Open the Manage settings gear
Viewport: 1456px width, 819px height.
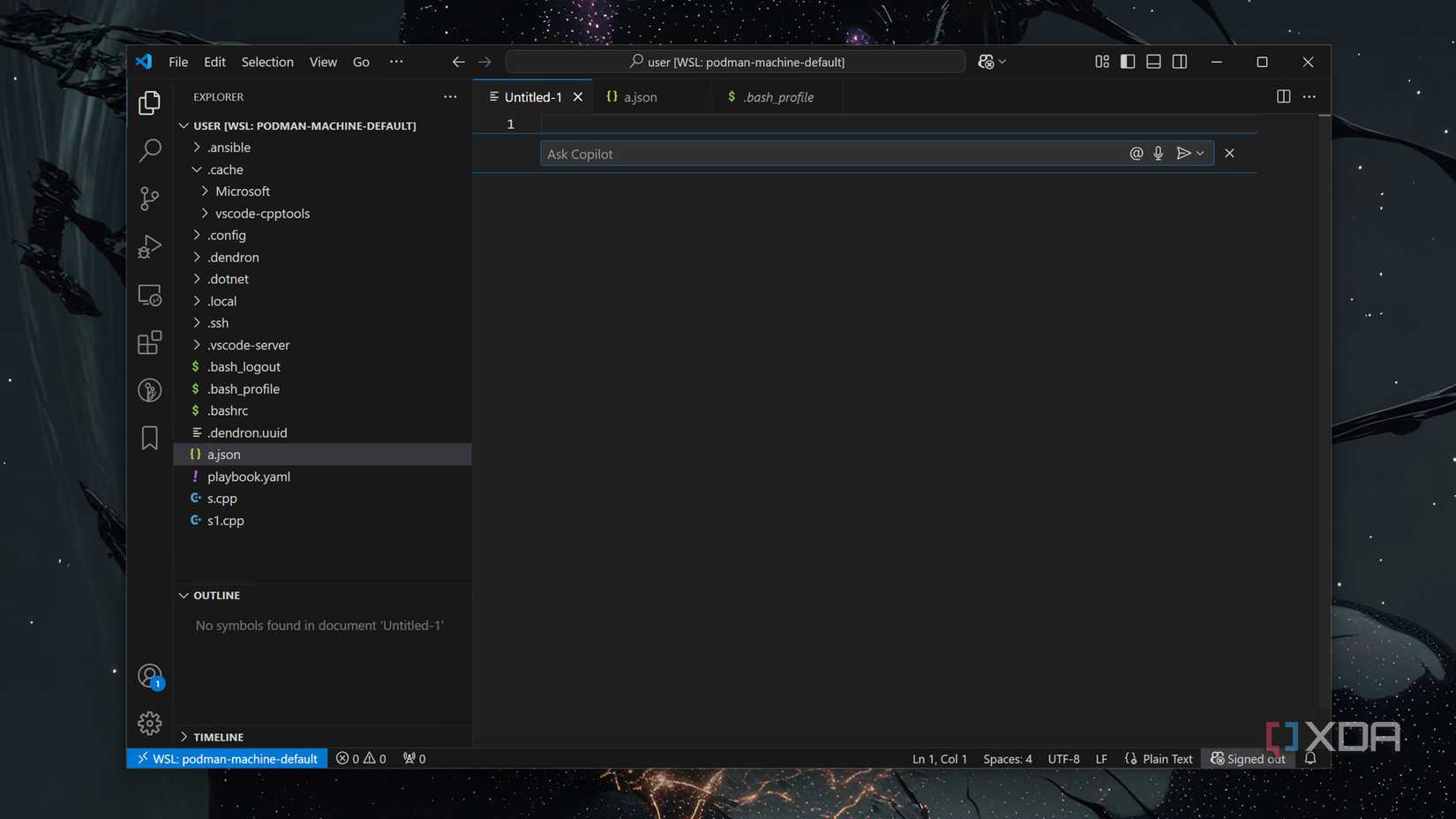pos(149,722)
